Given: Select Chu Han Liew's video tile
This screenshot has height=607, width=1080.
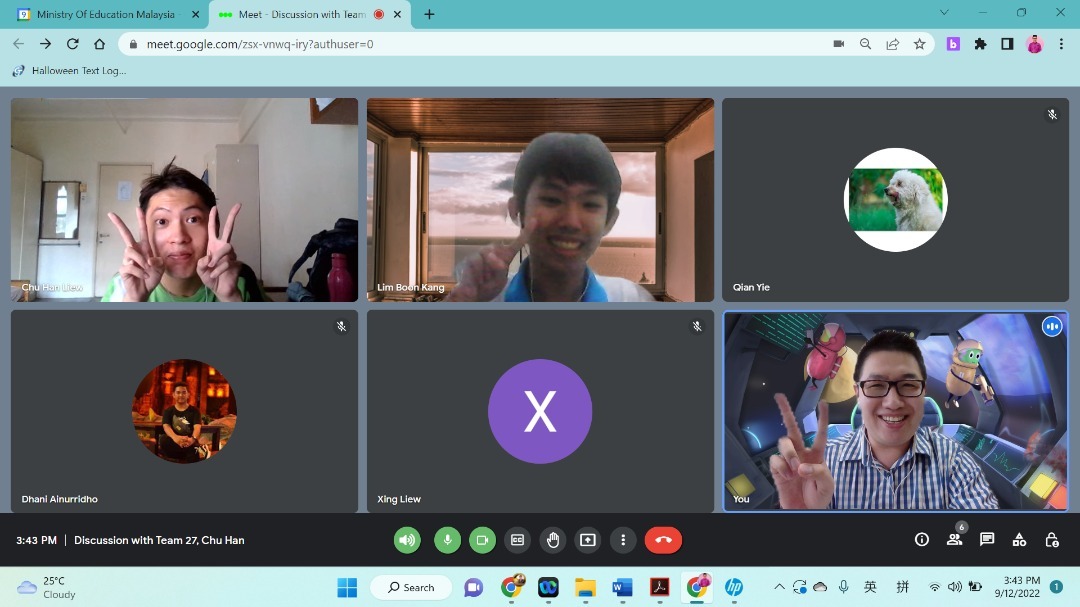Looking at the screenshot, I should click(x=185, y=200).
